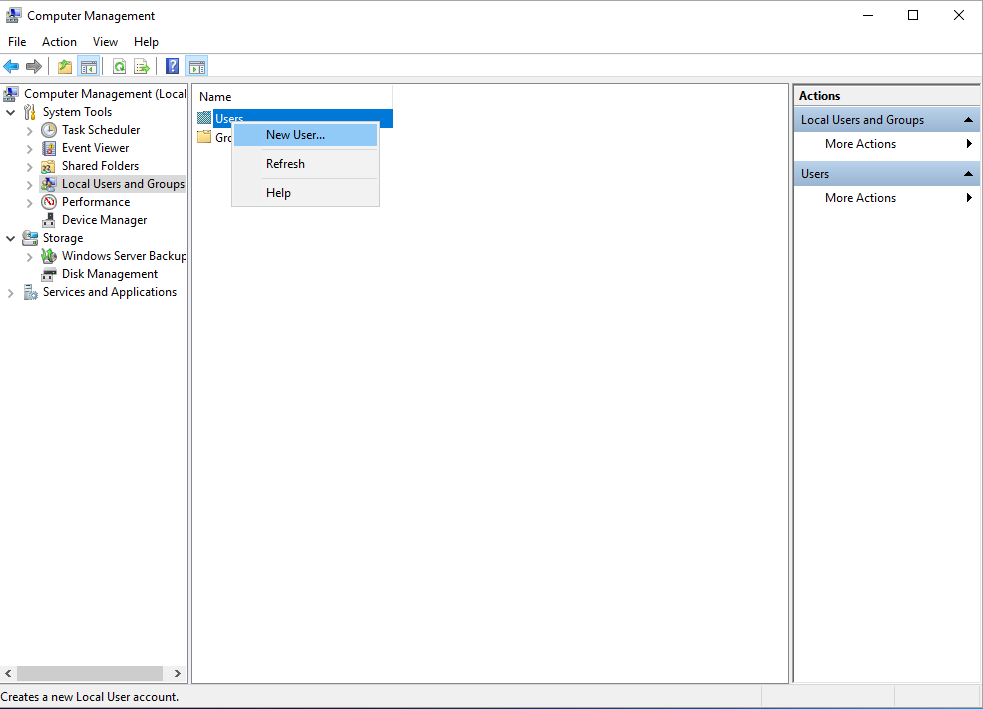Image resolution: width=983 pixels, height=709 pixels.
Task: Open More Actions under Local Users and Groups
Action: (886, 144)
